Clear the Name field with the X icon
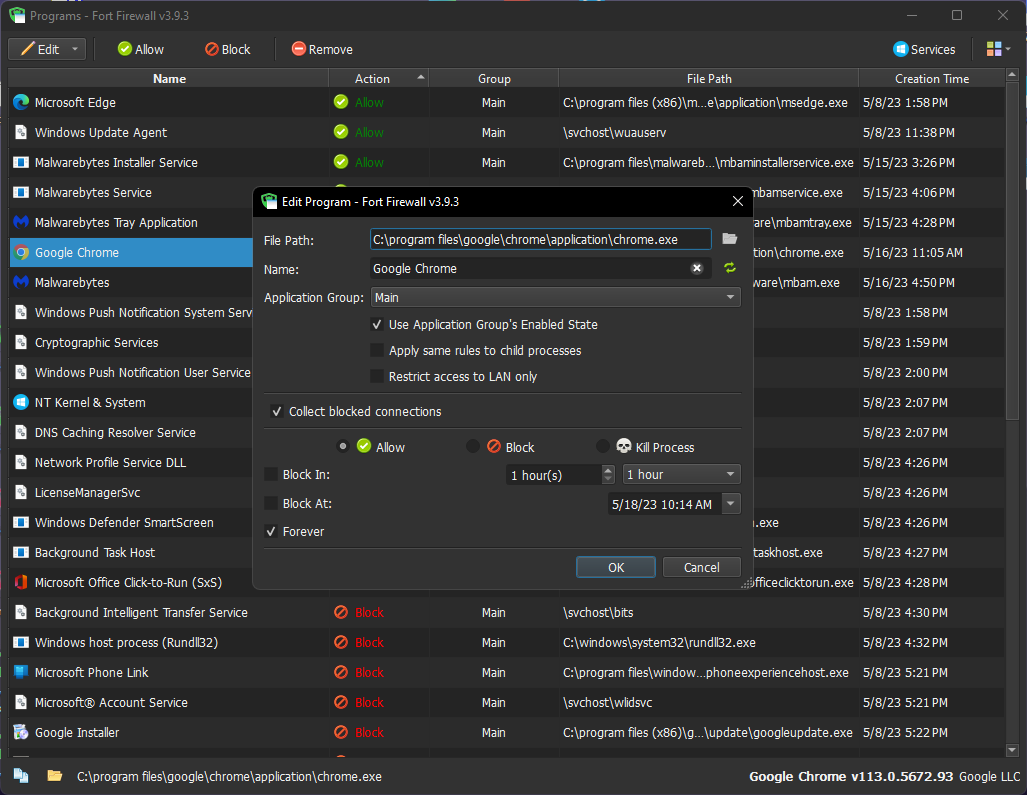Viewport: 1027px width, 795px height. [697, 268]
